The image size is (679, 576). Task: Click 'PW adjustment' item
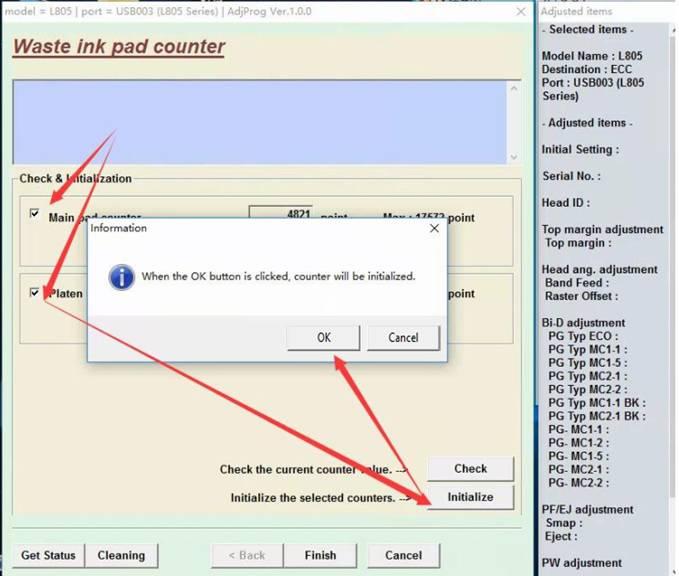tap(582, 563)
